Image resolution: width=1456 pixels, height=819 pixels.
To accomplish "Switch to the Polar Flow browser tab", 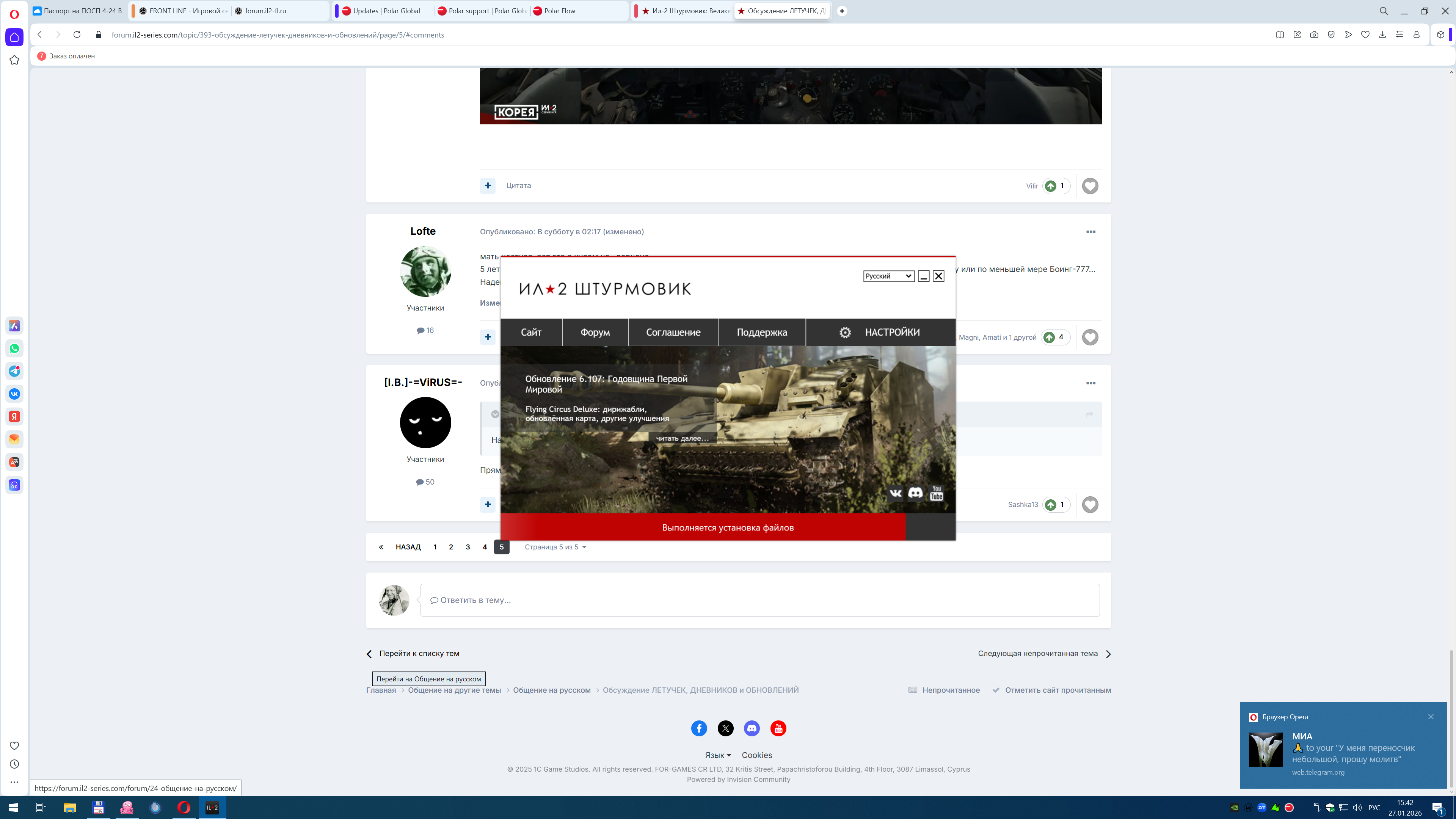I will (x=560, y=11).
